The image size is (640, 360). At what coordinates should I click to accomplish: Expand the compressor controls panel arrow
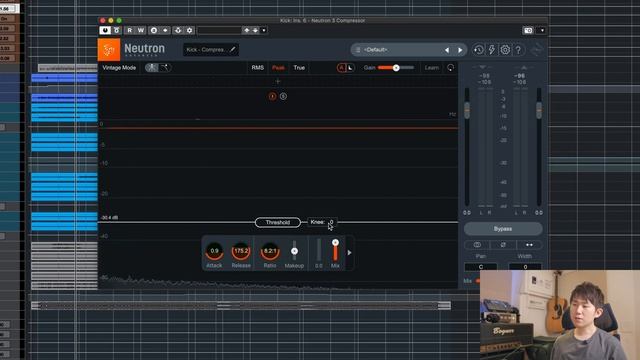pyautogui.click(x=349, y=253)
